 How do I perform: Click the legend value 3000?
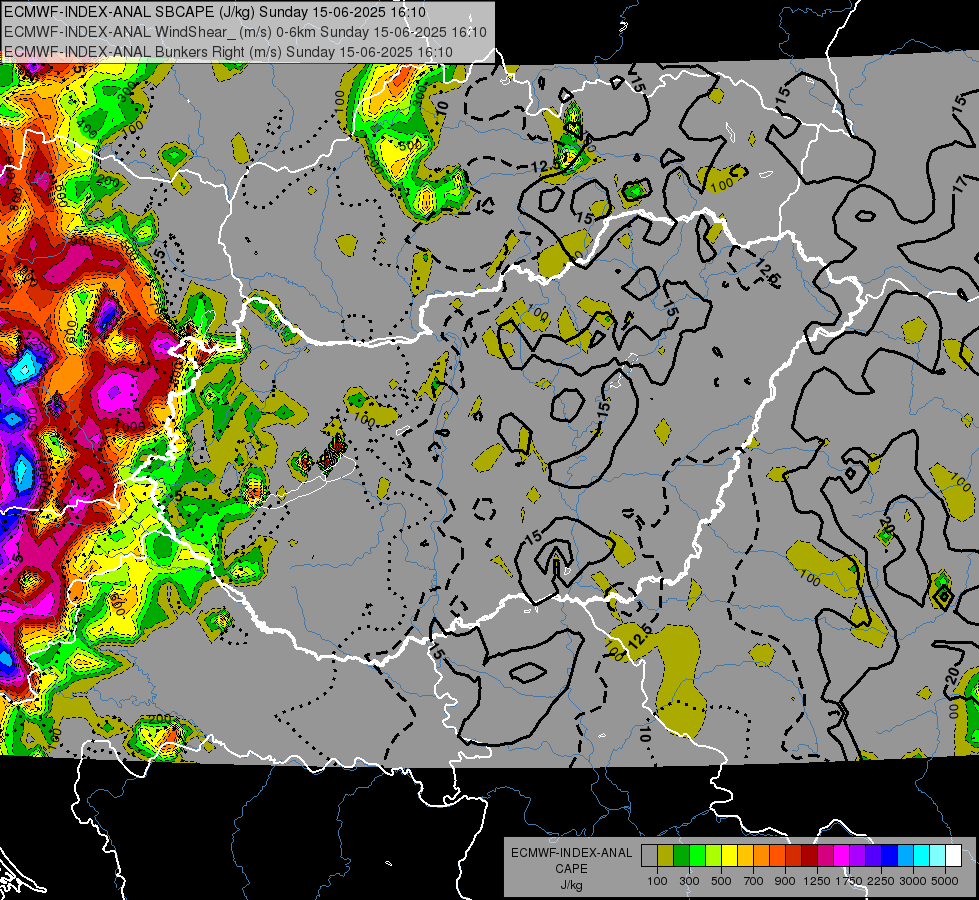pyautogui.click(x=913, y=882)
